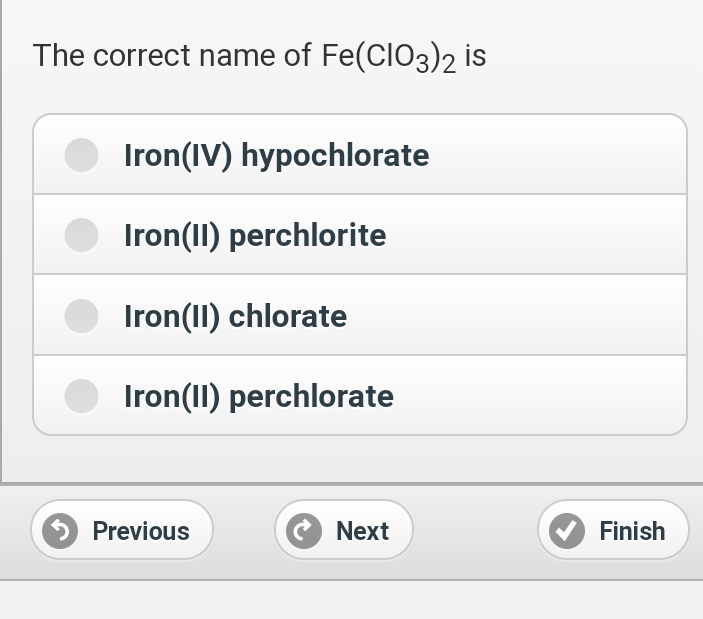Screen dimensions: 703x619
Task: Advance using the Next label
Action: tap(362, 531)
